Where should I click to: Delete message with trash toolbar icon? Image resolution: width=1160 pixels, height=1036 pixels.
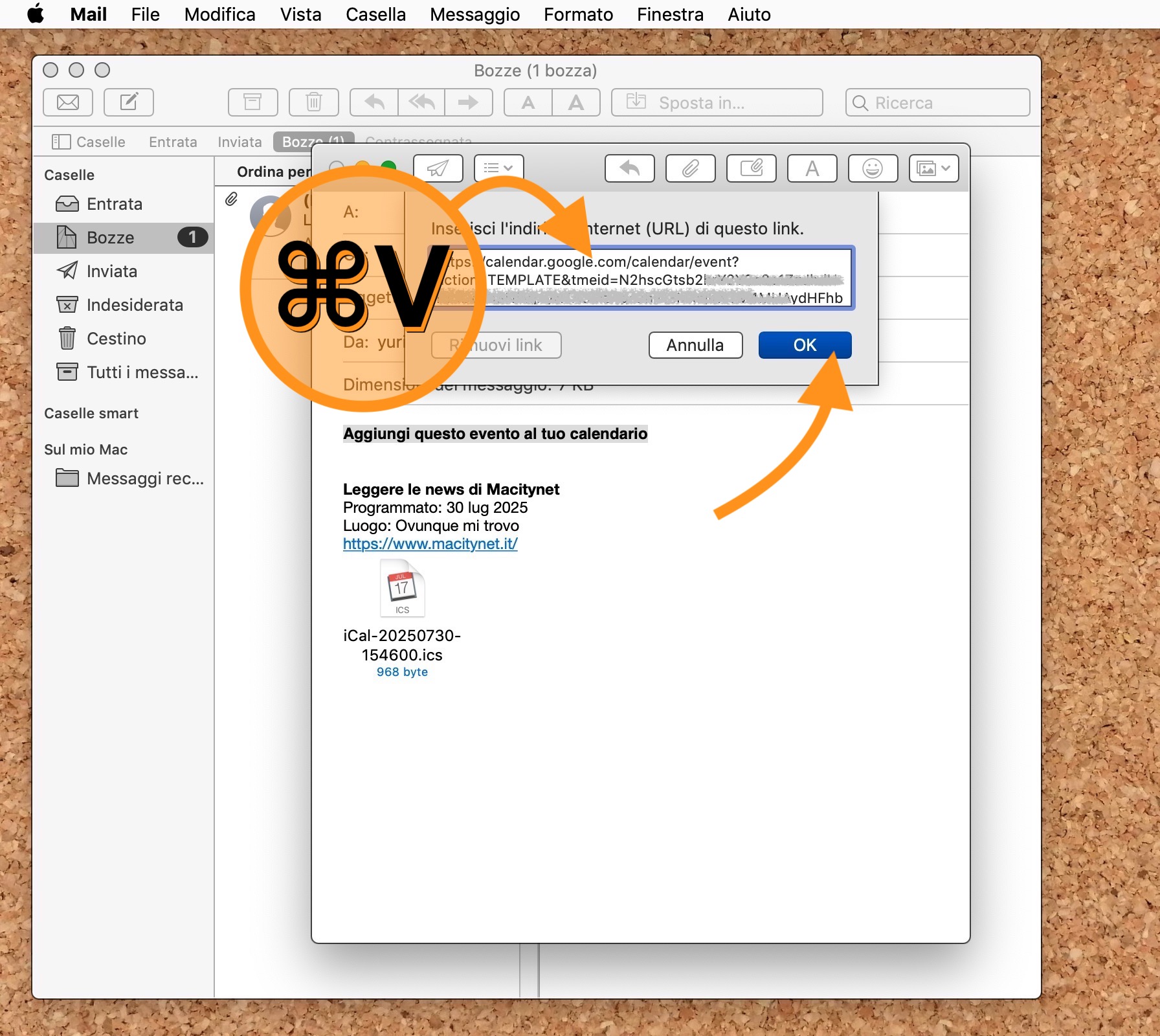coord(314,102)
